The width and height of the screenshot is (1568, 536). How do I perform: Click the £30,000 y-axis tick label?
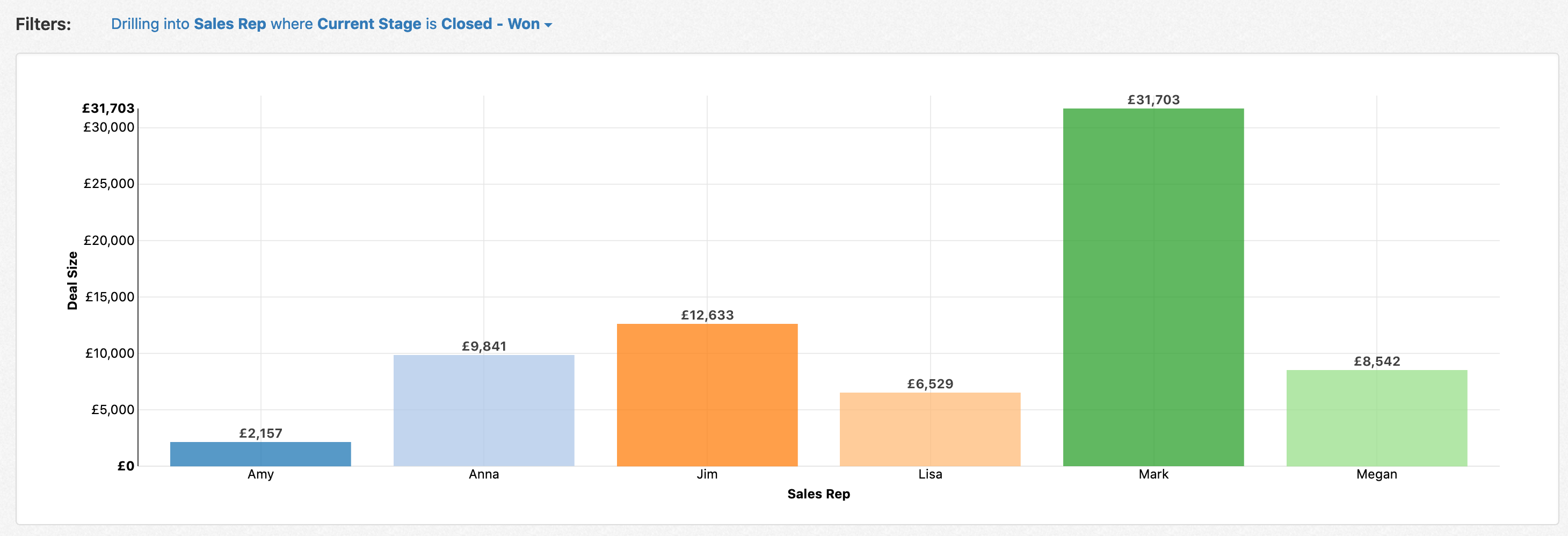tap(109, 127)
